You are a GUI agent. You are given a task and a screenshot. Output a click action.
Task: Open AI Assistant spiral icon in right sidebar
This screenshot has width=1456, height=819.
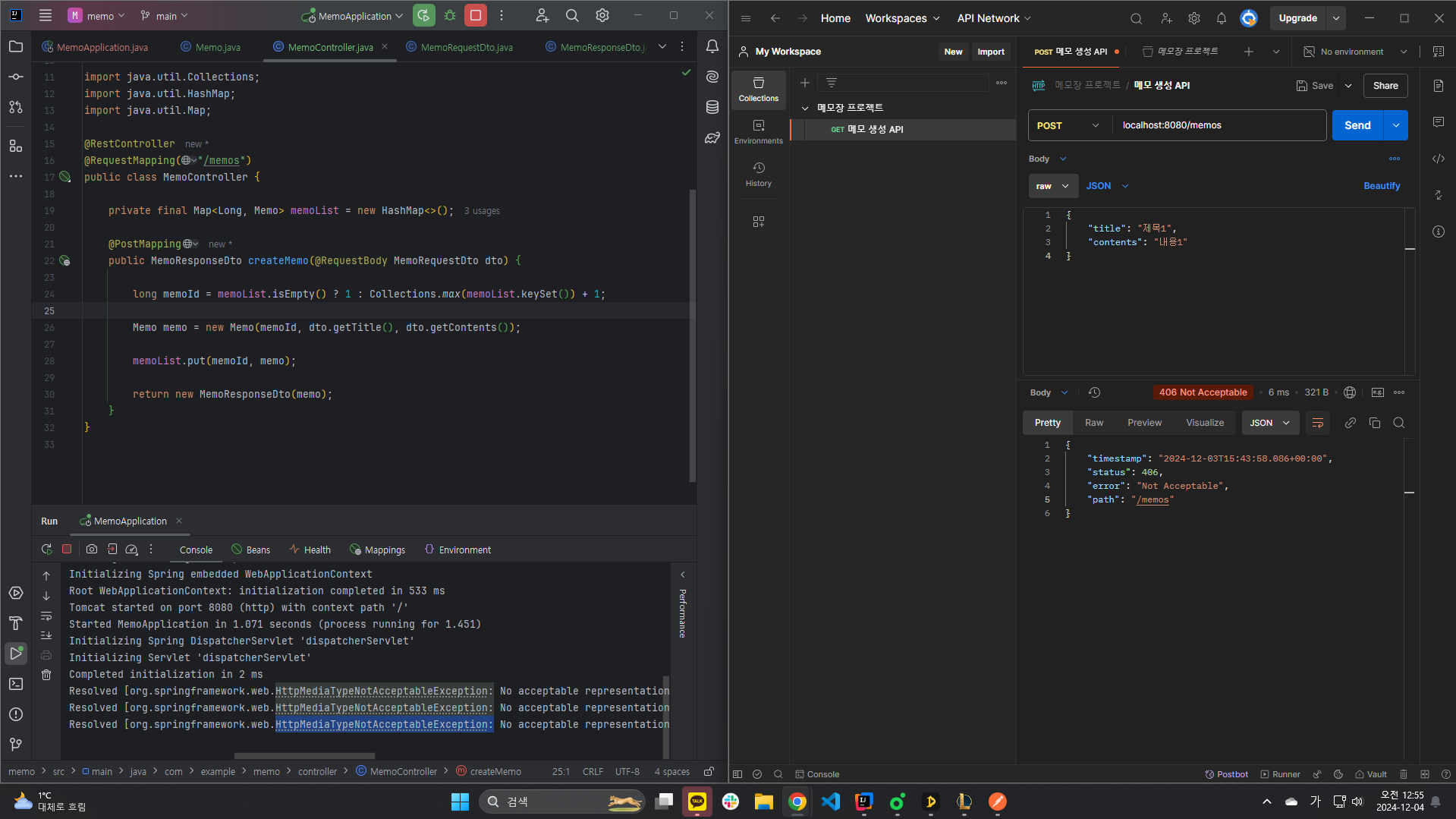[712, 77]
